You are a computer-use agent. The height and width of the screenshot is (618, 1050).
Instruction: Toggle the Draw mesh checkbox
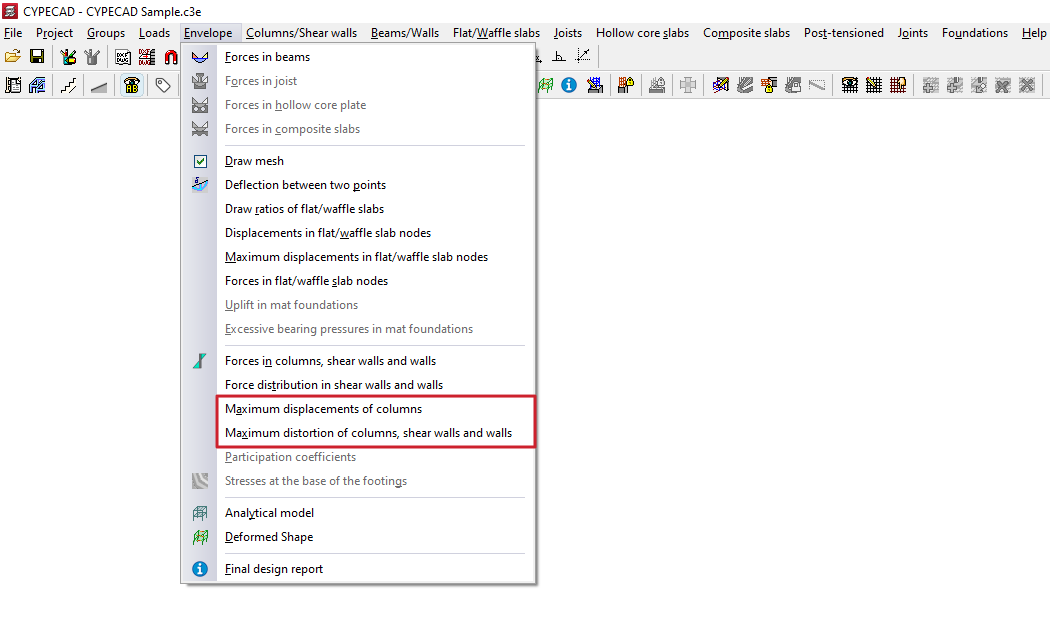[200, 161]
